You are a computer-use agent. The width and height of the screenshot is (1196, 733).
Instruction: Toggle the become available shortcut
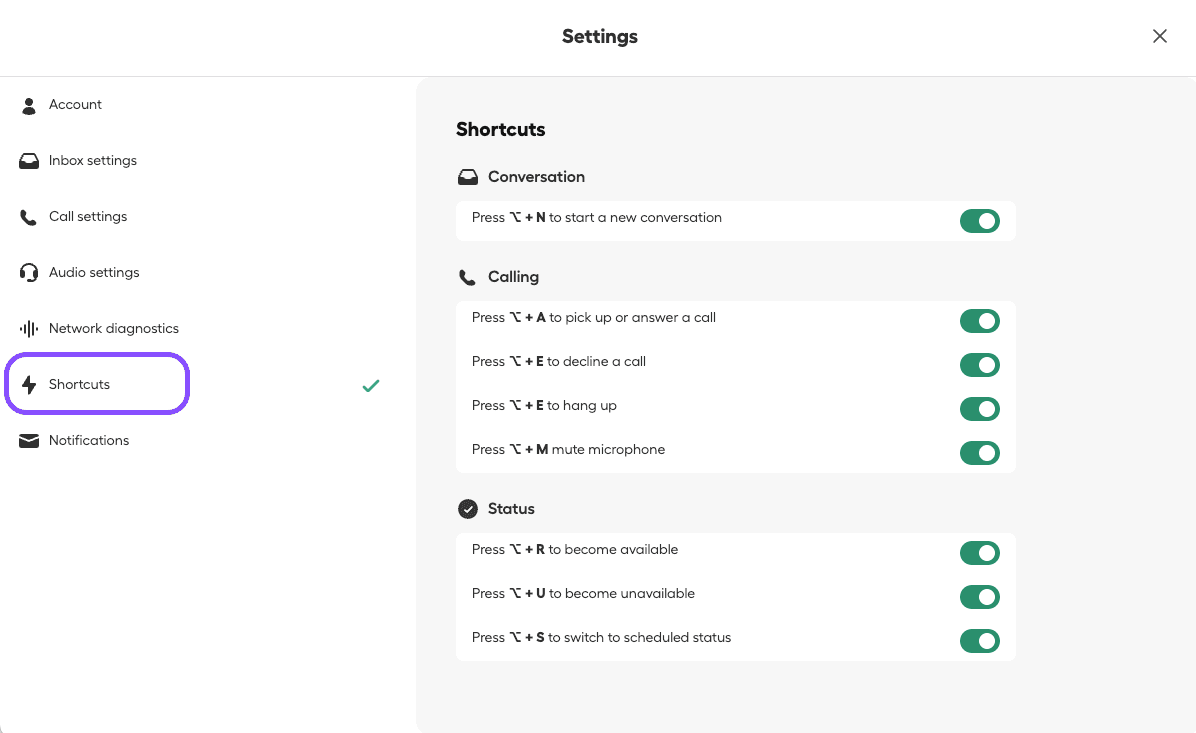tap(979, 553)
